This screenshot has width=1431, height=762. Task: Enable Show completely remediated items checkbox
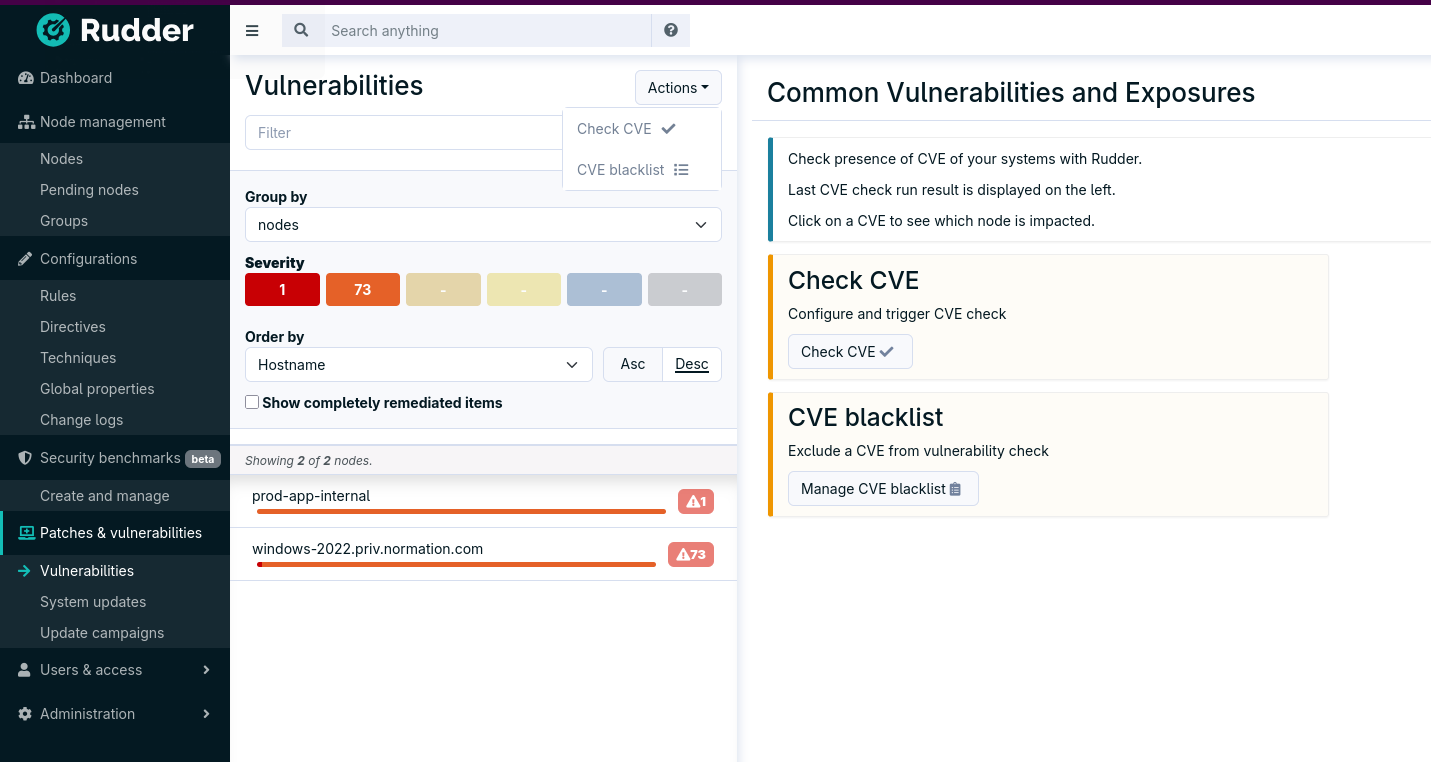pos(253,402)
